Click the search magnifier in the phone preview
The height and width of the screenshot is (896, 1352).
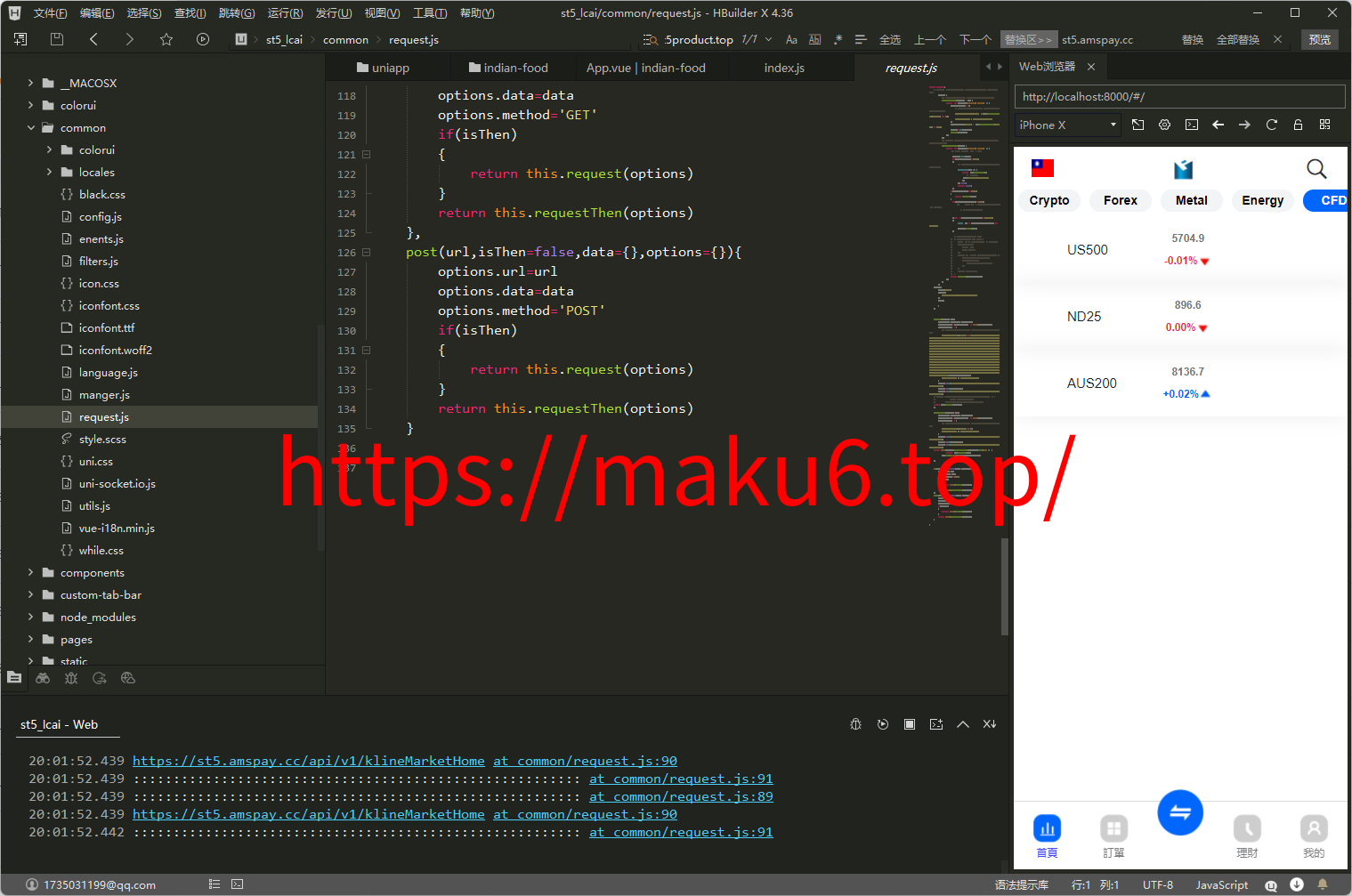pos(1316,168)
